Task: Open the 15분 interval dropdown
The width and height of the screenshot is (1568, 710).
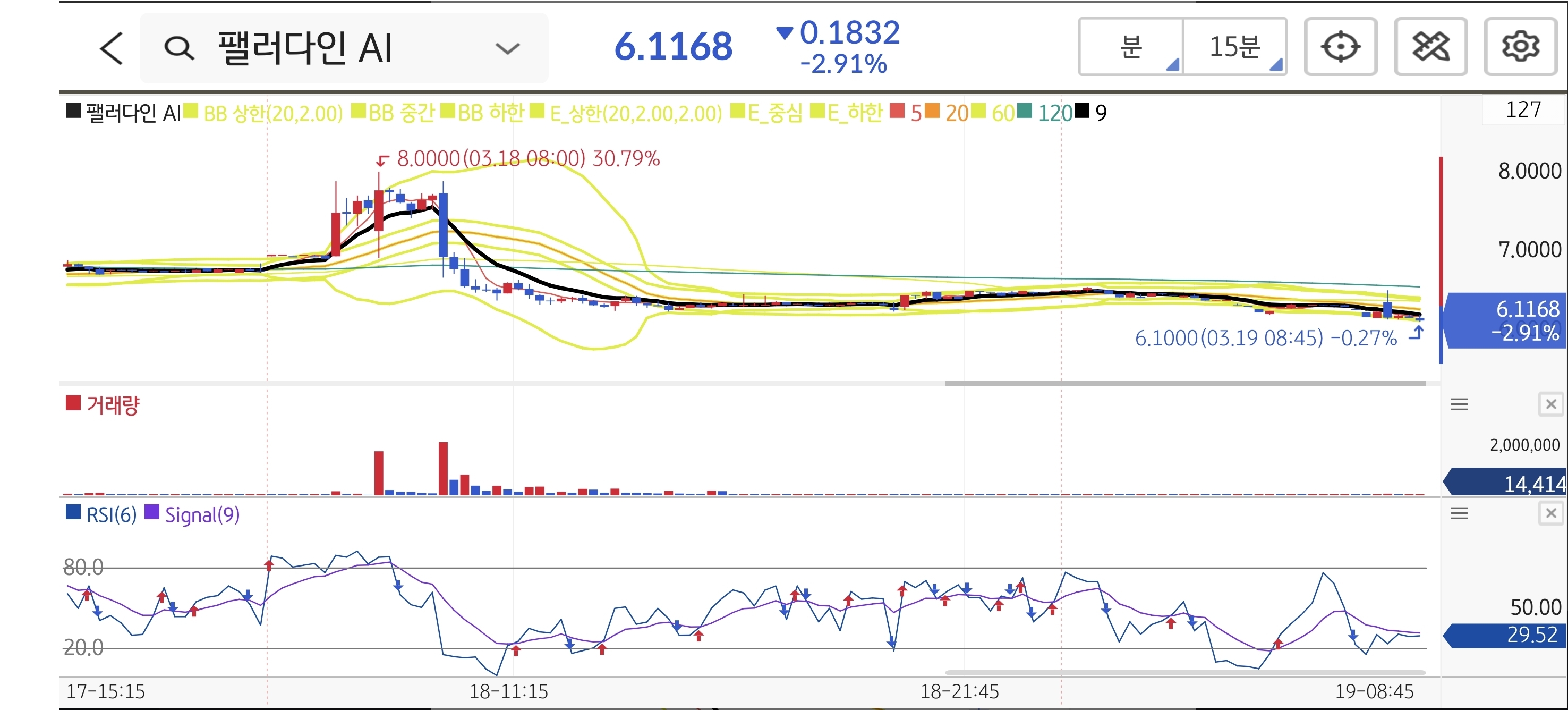Action: click(x=1235, y=47)
